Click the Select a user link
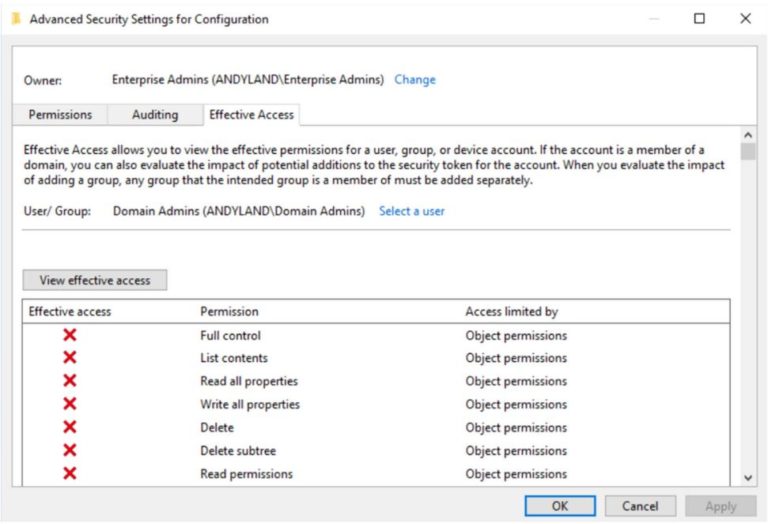 pyautogui.click(x=411, y=211)
